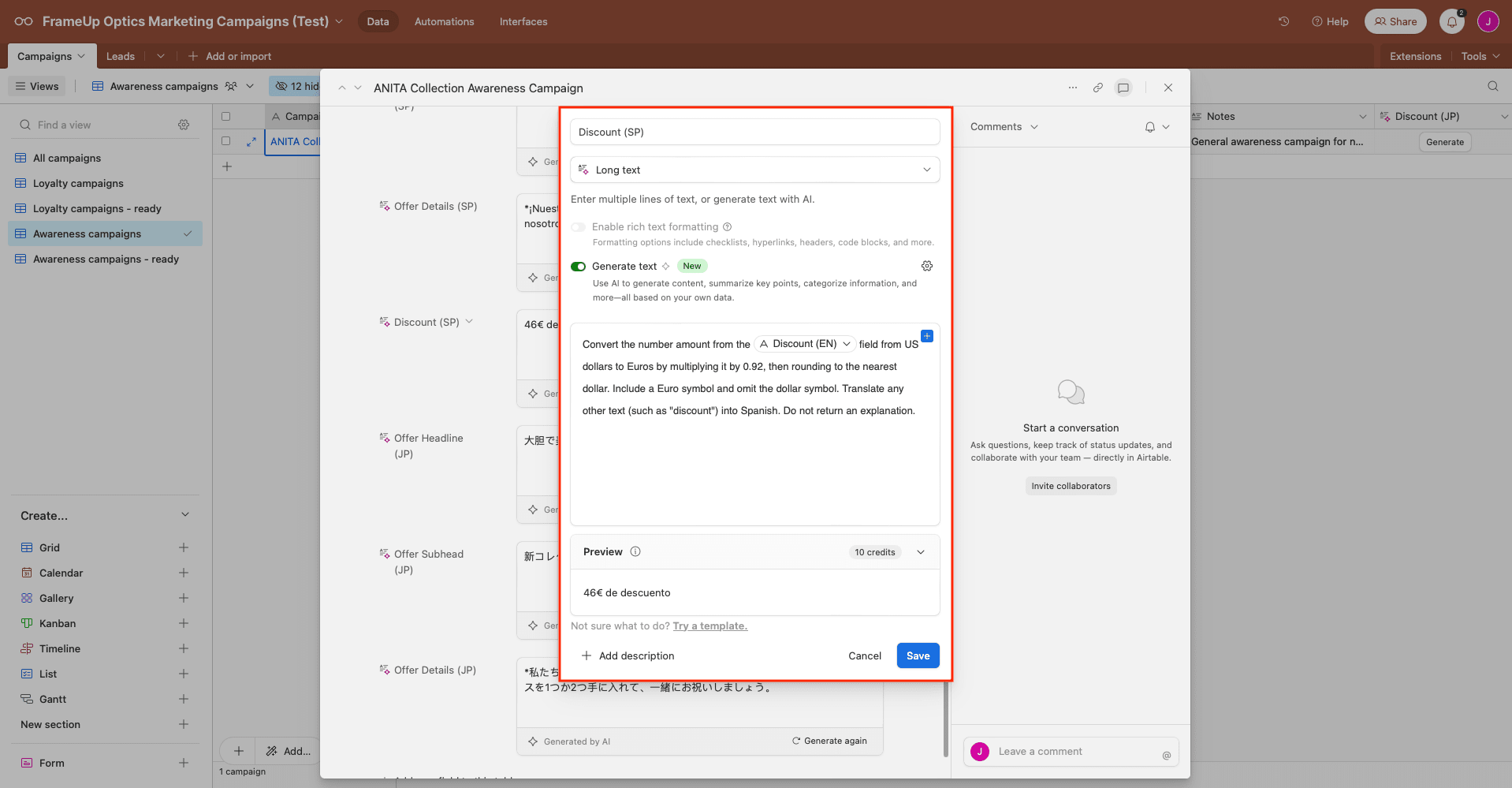Save the field configuration
The image size is (1512, 788).
pos(918,655)
